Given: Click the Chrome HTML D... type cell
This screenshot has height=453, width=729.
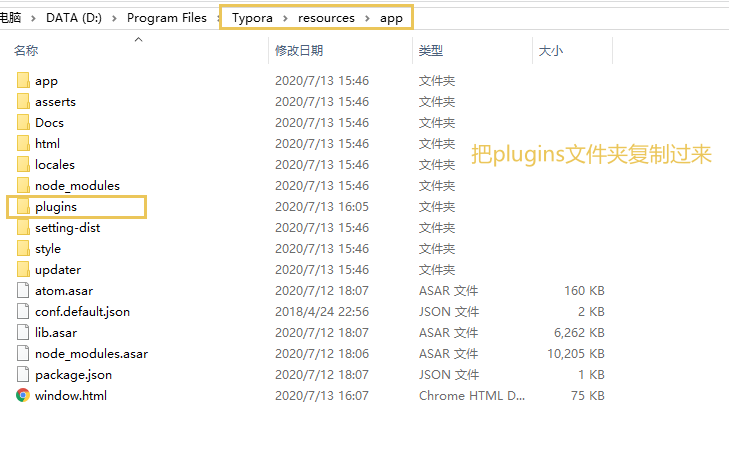Looking at the screenshot, I should click(472, 395).
